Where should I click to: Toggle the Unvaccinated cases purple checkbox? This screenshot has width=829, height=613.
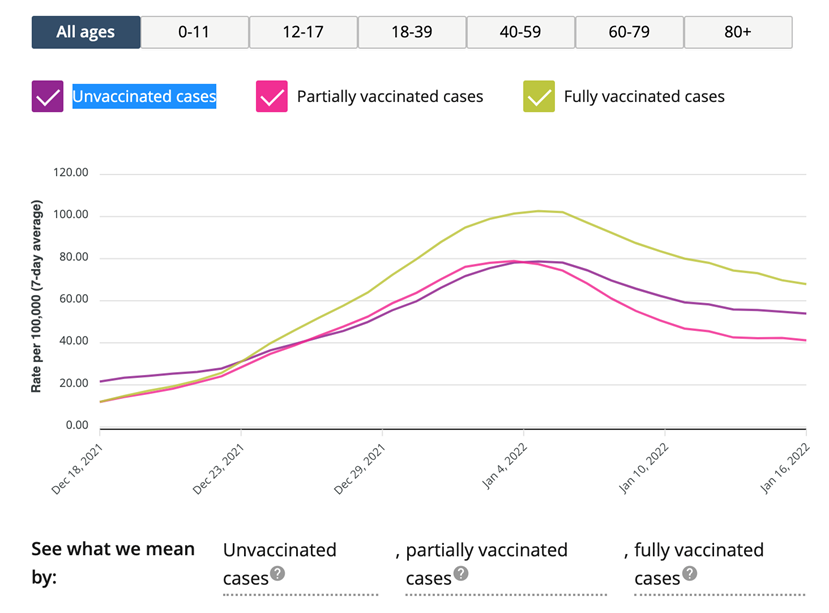tap(47, 97)
